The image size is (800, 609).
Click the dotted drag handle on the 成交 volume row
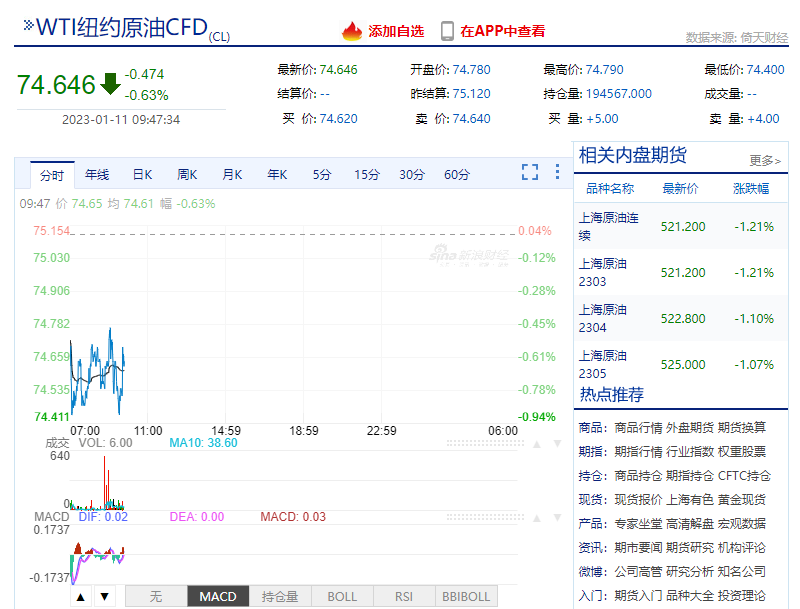pos(485,444)
